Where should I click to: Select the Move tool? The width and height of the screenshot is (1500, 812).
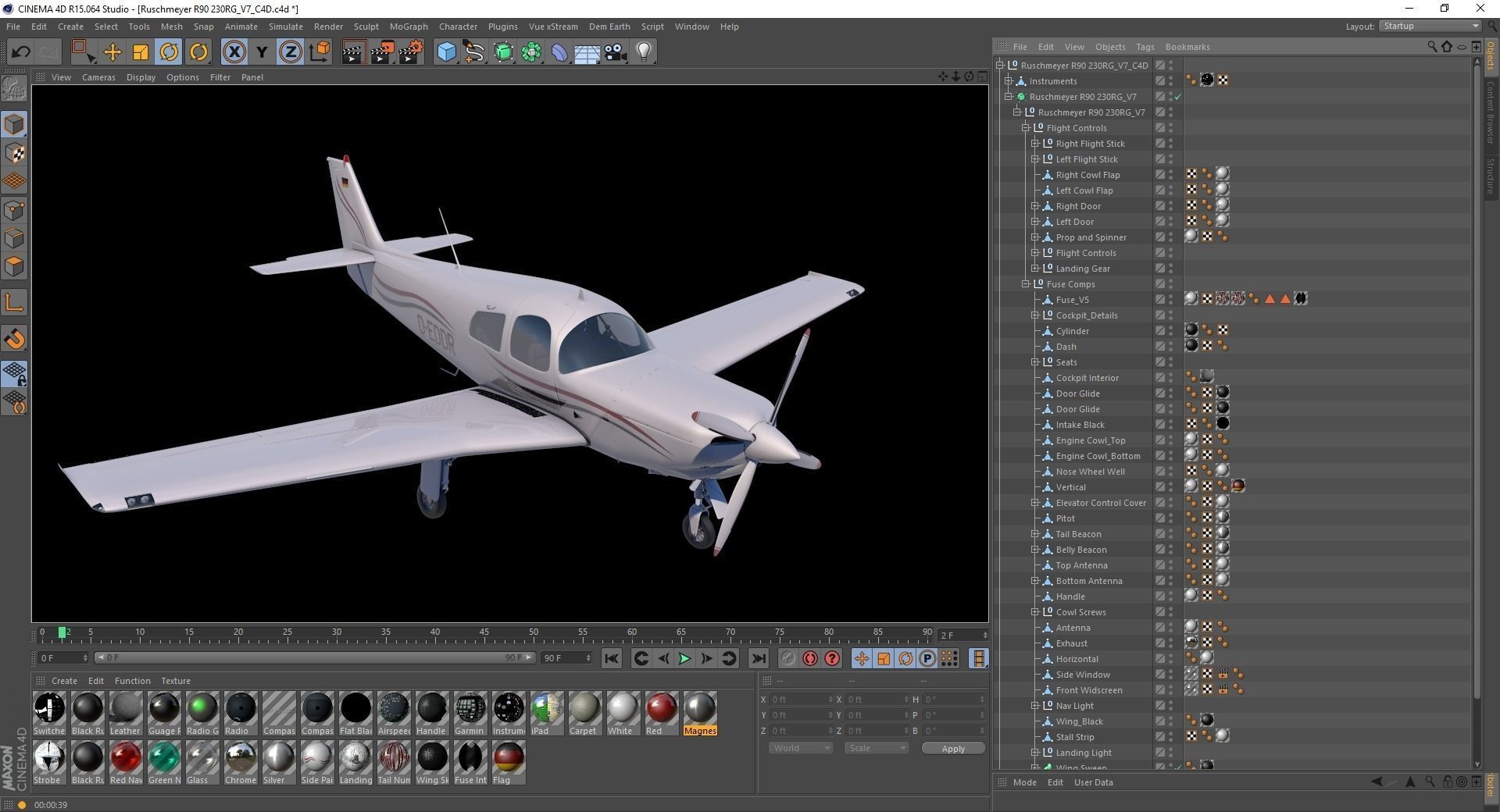pos(112,52)
